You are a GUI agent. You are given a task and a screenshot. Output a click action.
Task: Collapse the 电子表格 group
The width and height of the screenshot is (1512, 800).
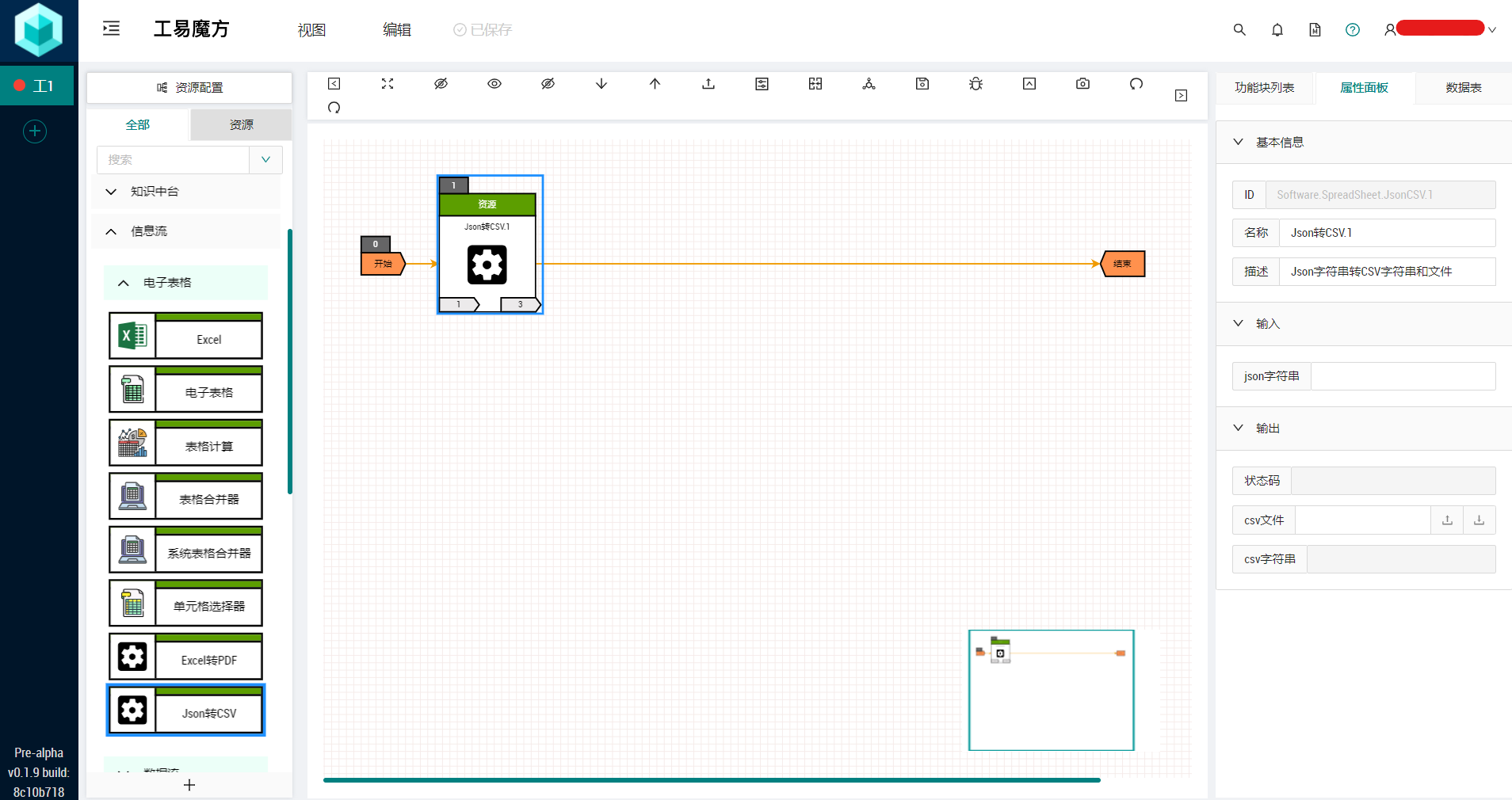(185, 283)
